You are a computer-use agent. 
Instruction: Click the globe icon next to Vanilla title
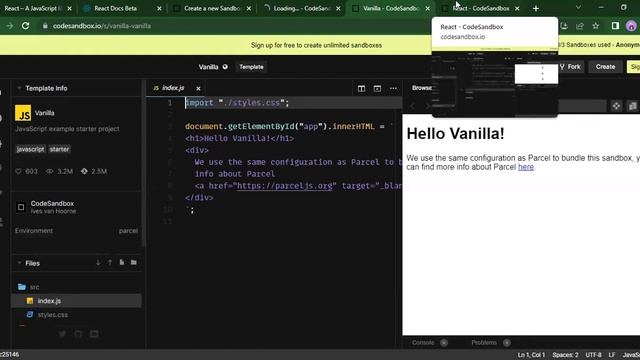click(225, 67)
